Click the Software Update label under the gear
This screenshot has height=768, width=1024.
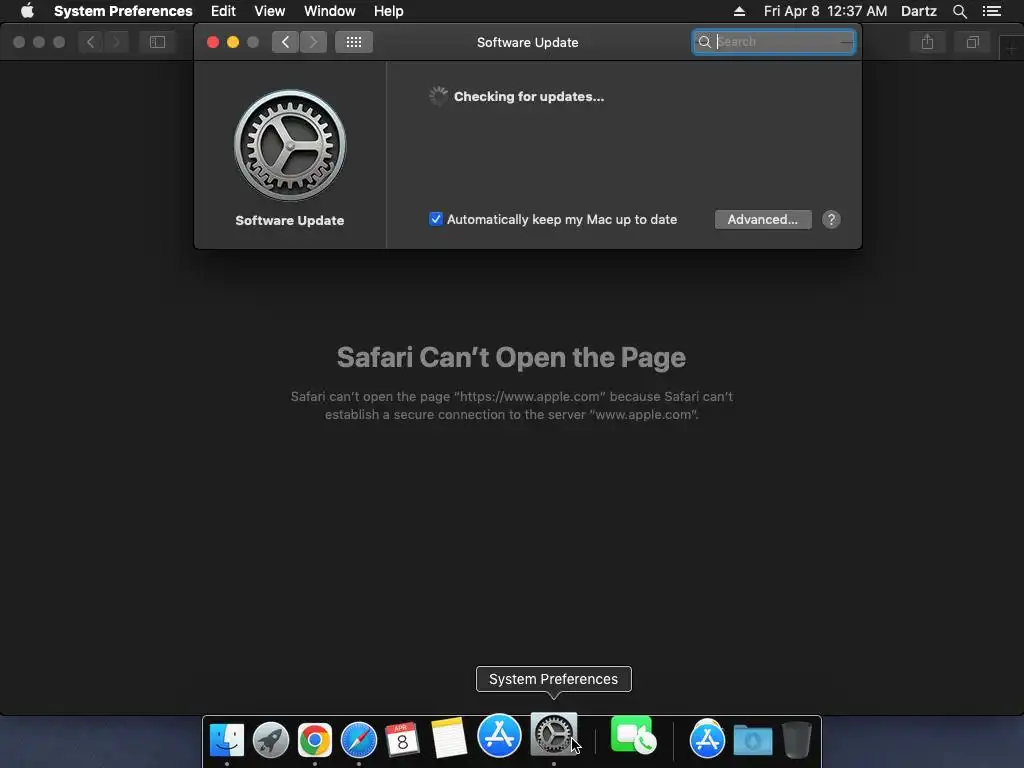click(289, 221)
